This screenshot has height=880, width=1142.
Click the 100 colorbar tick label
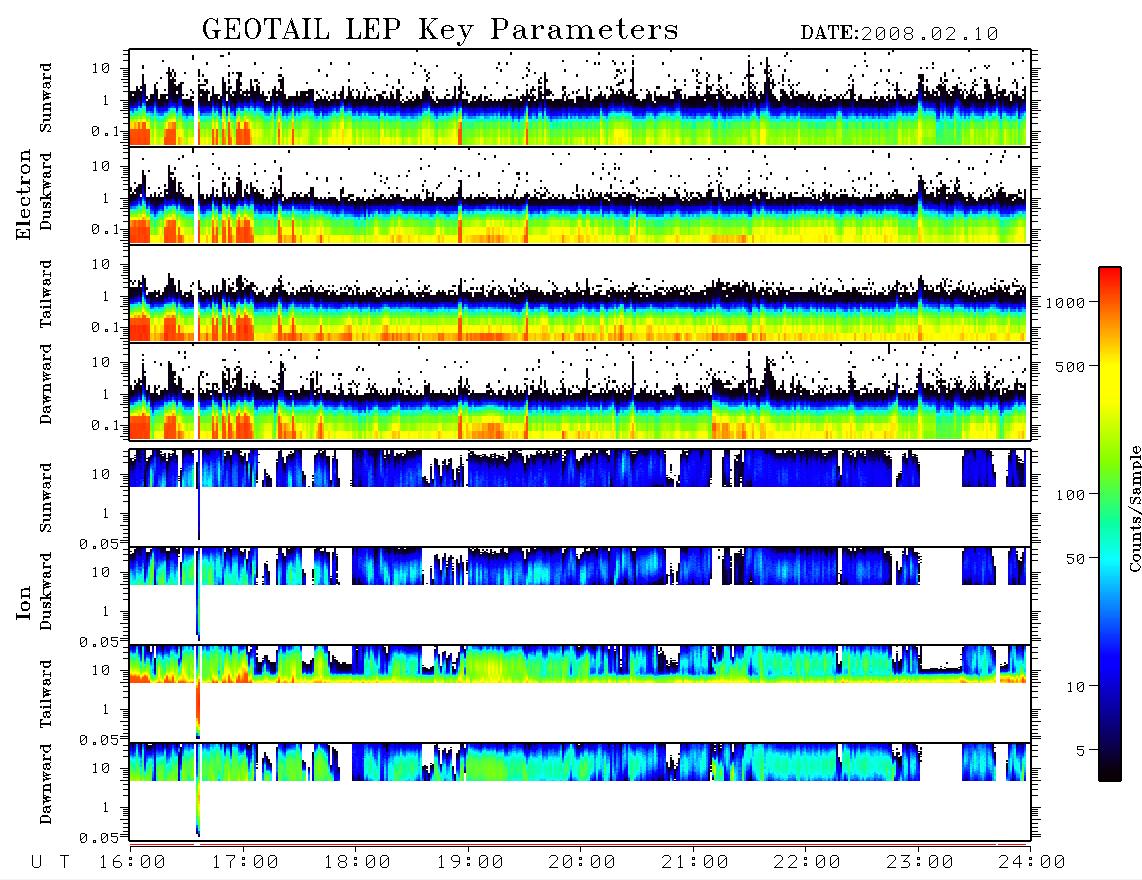click(x=1070, y=495)
